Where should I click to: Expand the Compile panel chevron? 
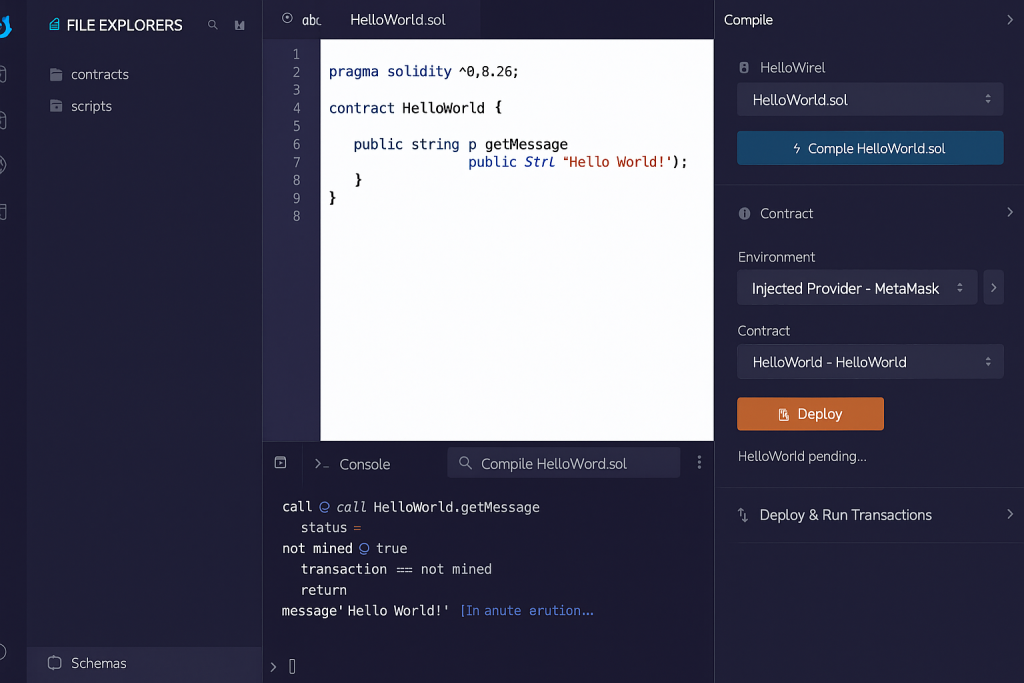coord(1010,20)
